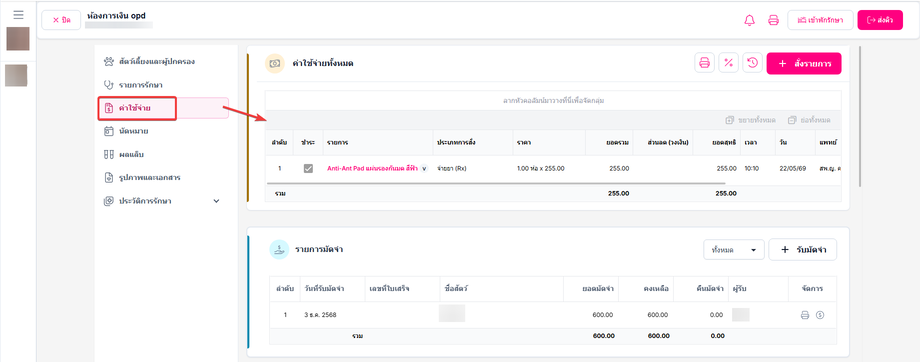Image resolution: width=920 pixels, height=362 pixels.
Task: Click the ส่วนลด (วงเงิน) column header
Action: pos(664,143)
